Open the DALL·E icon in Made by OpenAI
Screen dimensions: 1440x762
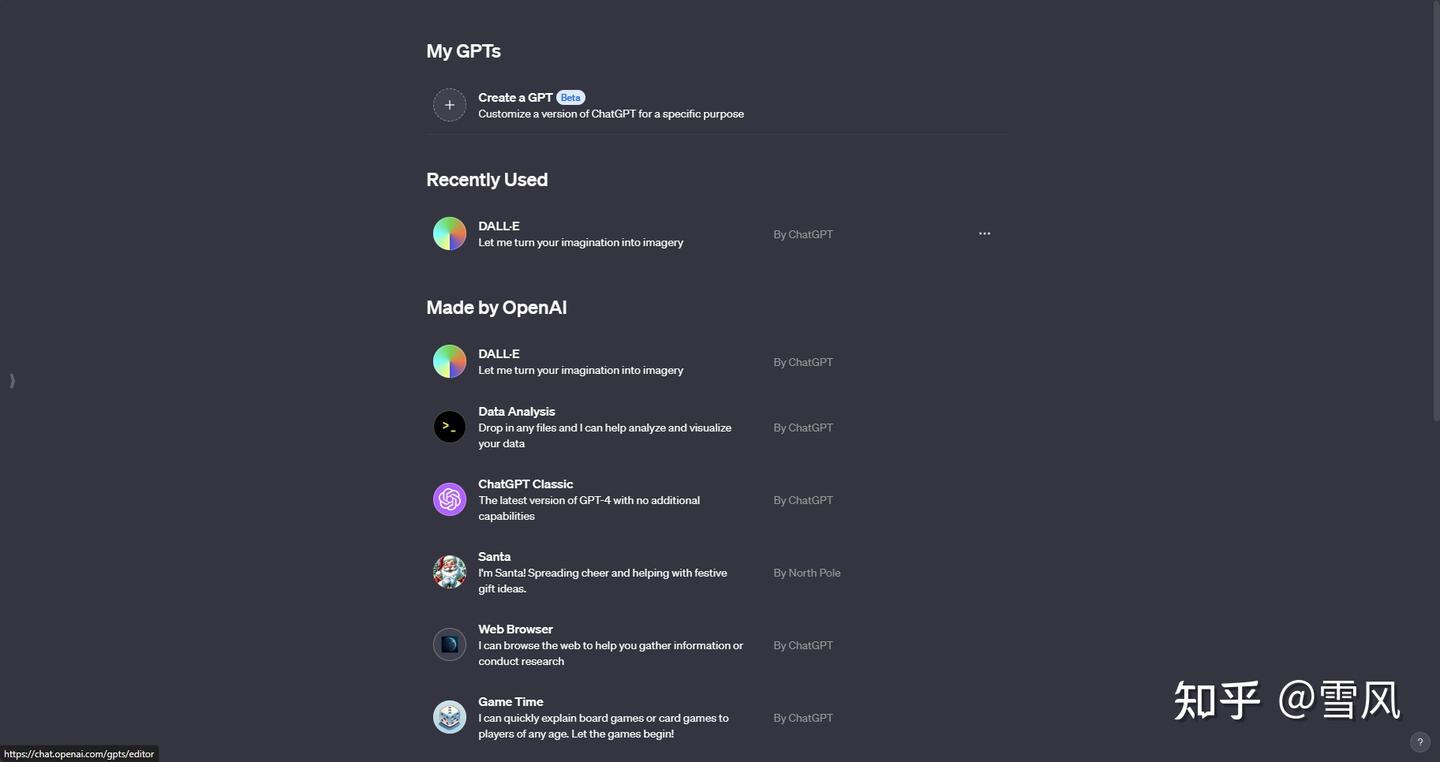coord(449,361)
